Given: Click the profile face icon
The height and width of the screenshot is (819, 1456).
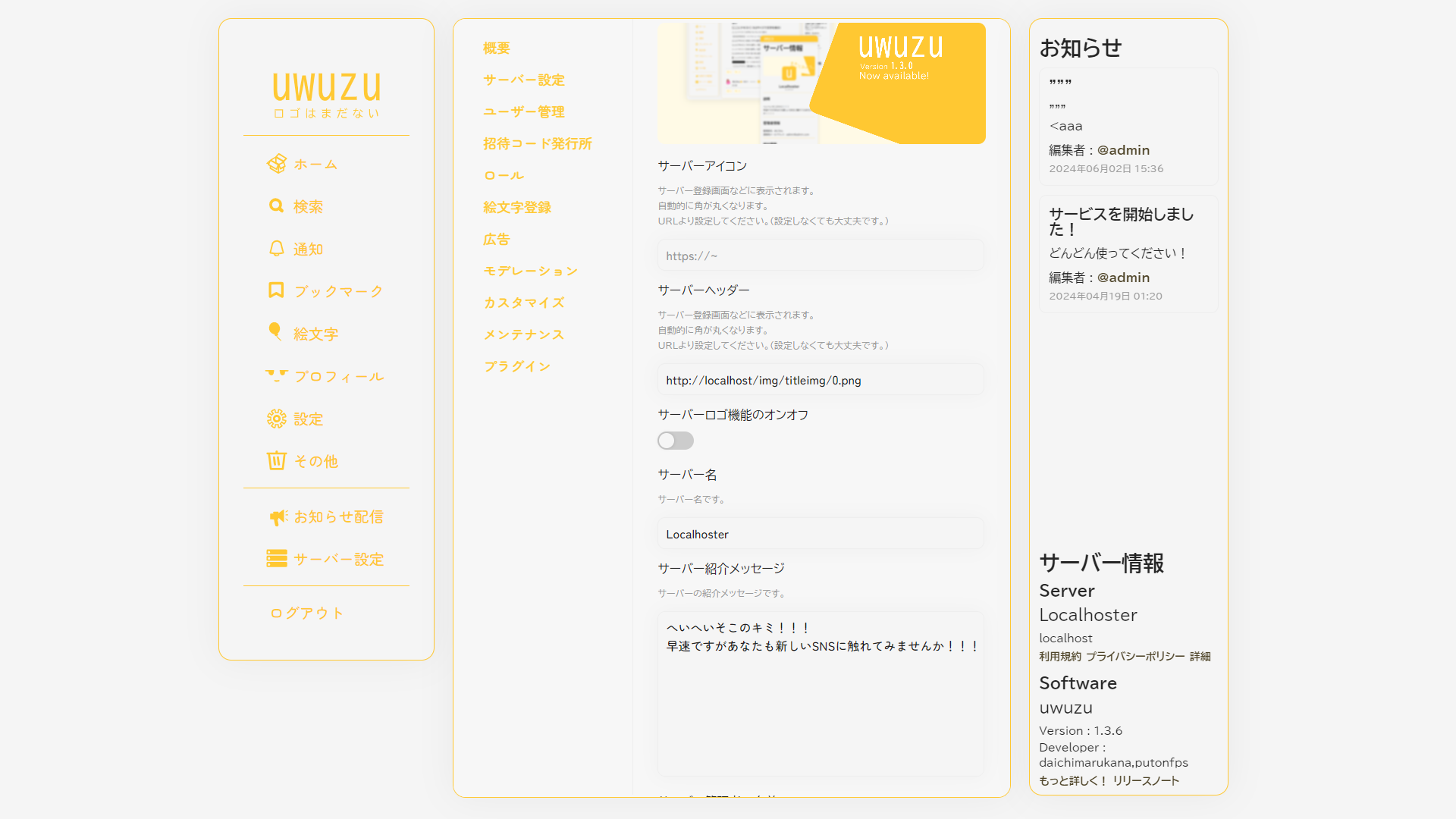Looking at the screenshot, I should (x=277, y=375).
